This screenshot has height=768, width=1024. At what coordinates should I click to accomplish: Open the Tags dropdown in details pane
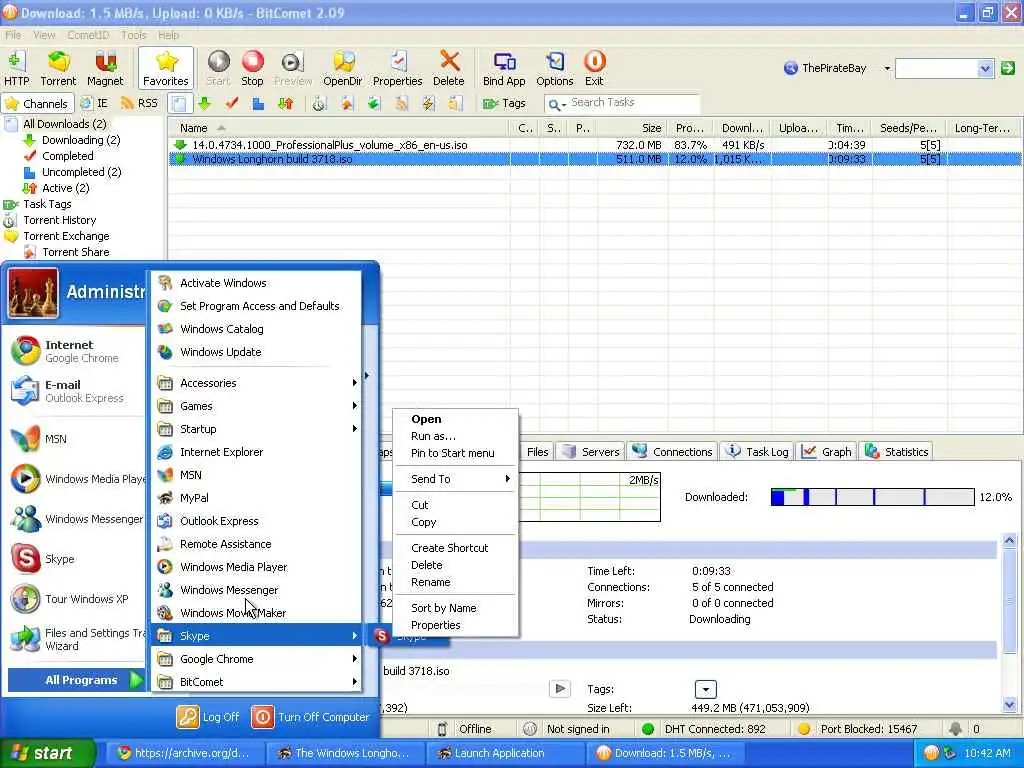tap(705, 689)
